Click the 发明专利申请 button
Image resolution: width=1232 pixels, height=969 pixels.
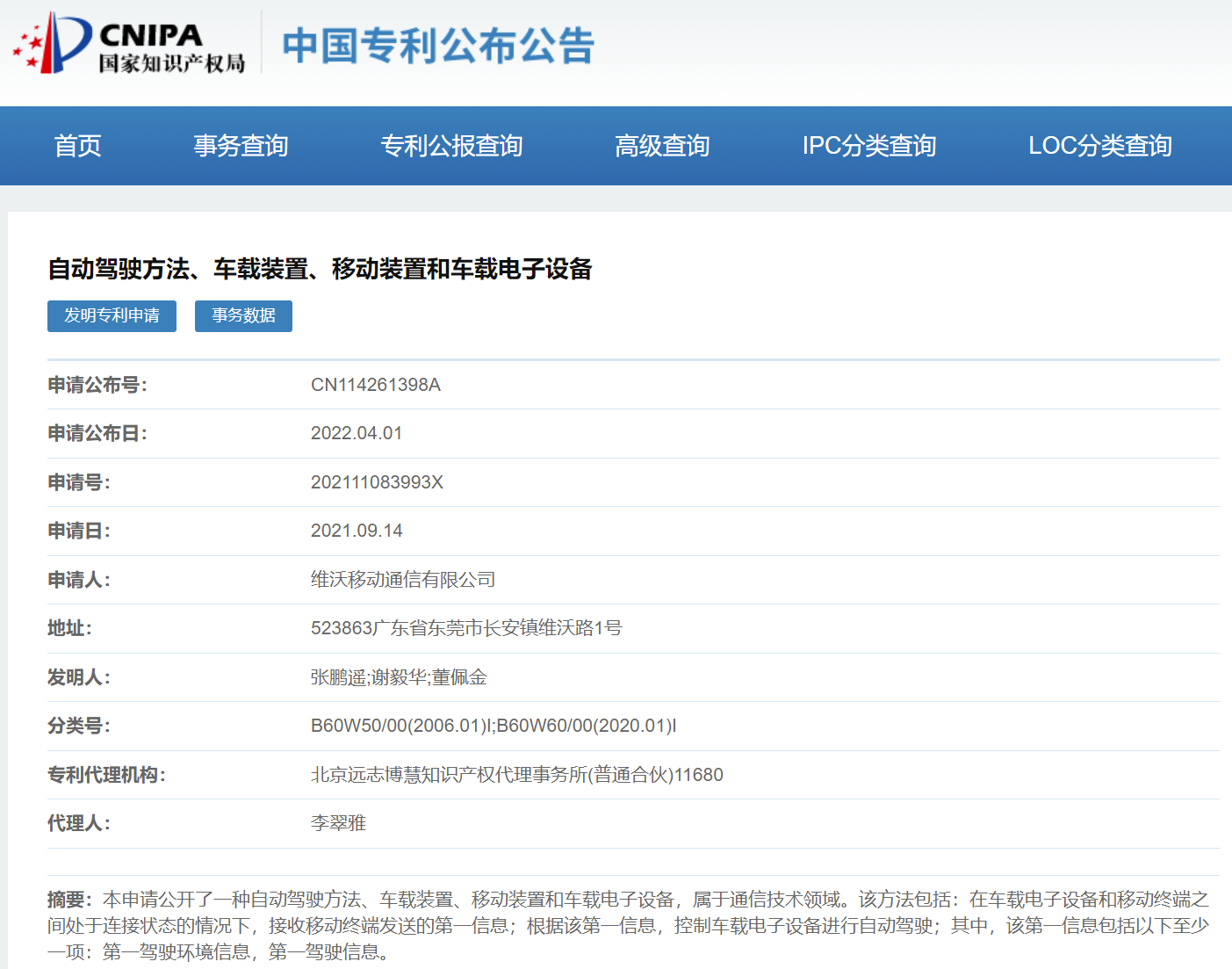(112, 316)
